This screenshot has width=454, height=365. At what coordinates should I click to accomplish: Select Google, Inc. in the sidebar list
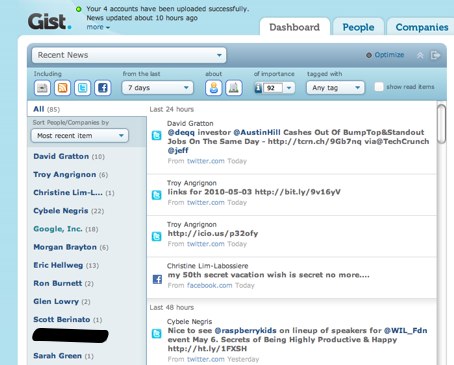pos(66,229)
